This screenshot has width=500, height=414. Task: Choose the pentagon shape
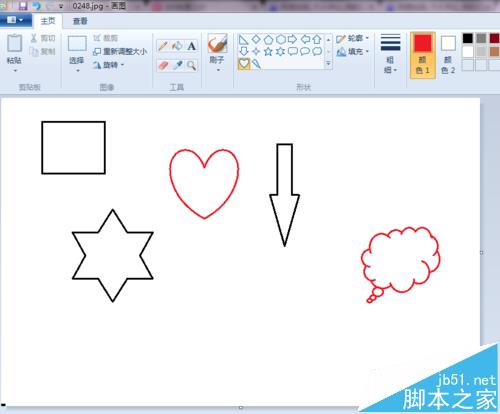tap(268, 39)
